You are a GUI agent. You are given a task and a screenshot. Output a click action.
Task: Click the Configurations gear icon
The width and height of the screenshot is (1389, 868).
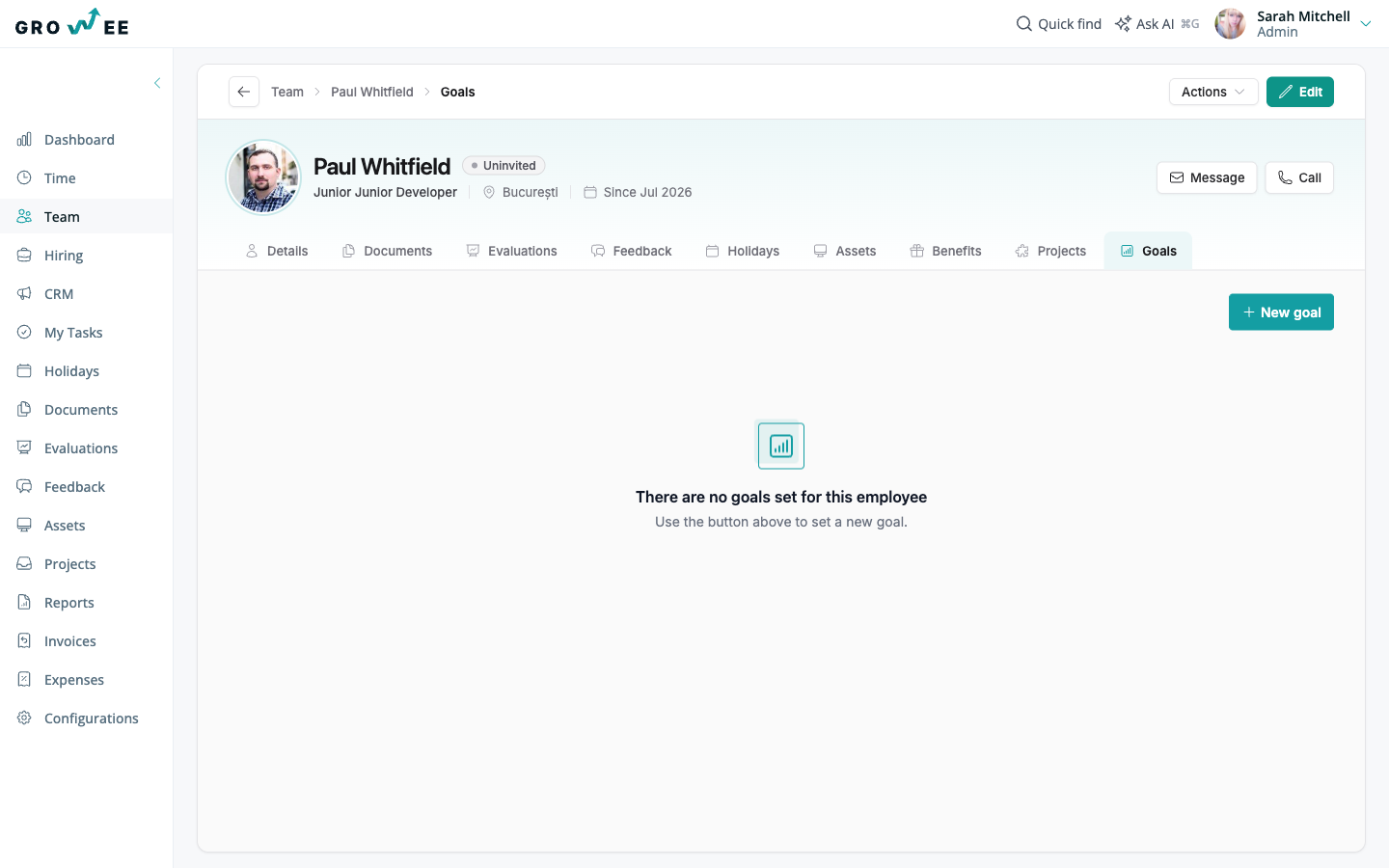[x=24, y=718]
